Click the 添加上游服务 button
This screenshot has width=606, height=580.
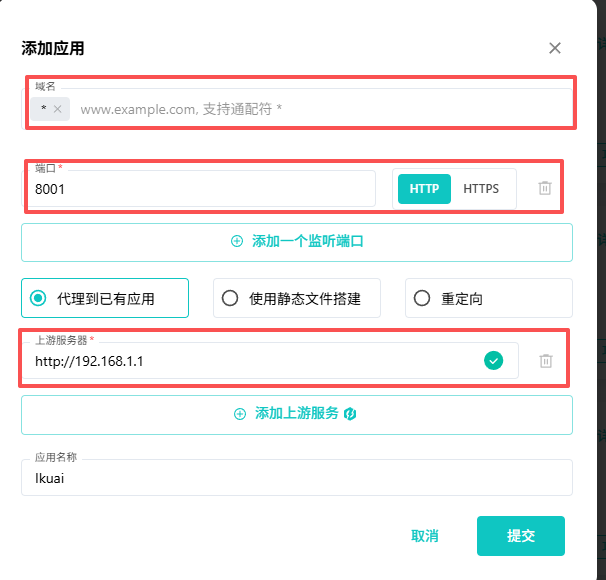point(297,414)
